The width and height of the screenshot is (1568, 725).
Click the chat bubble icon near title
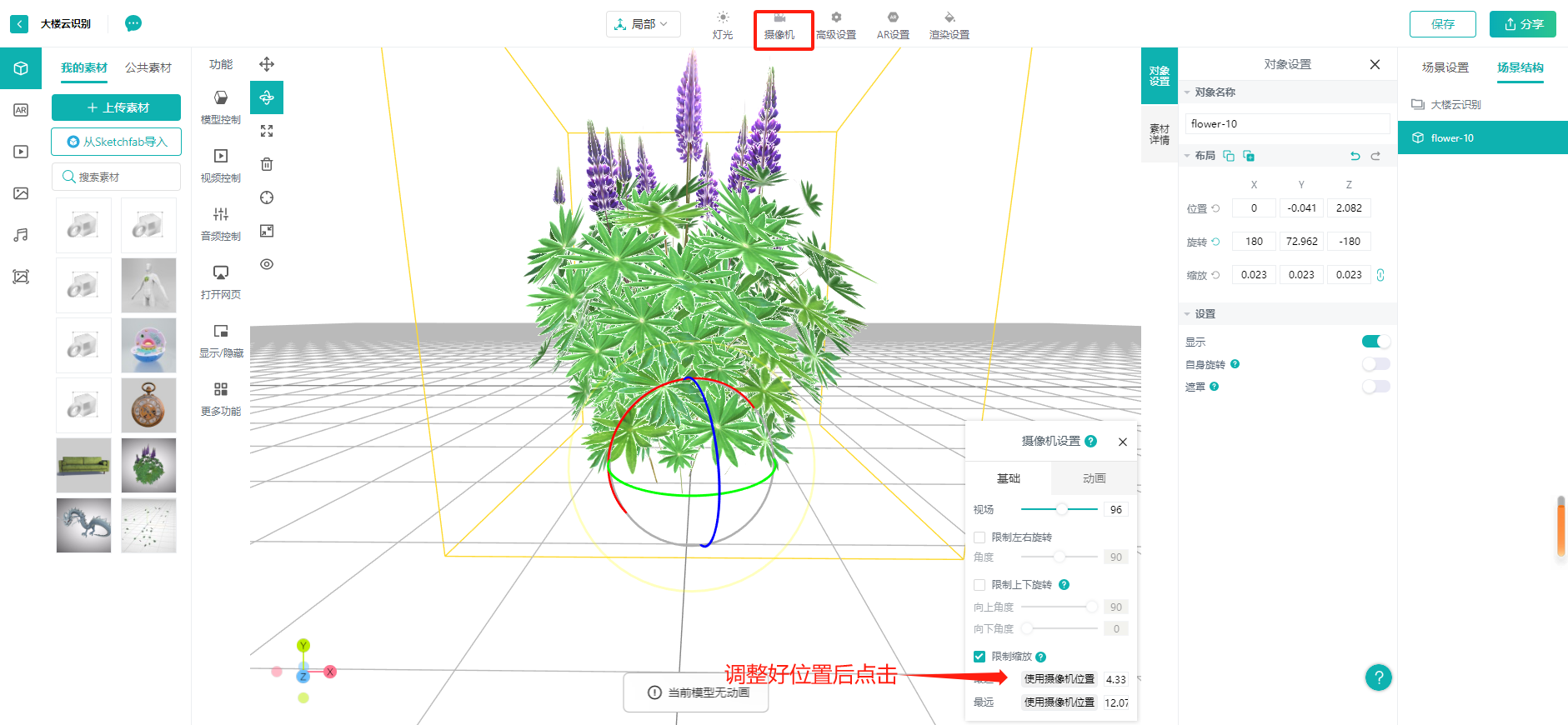click(x=133, y=23)
